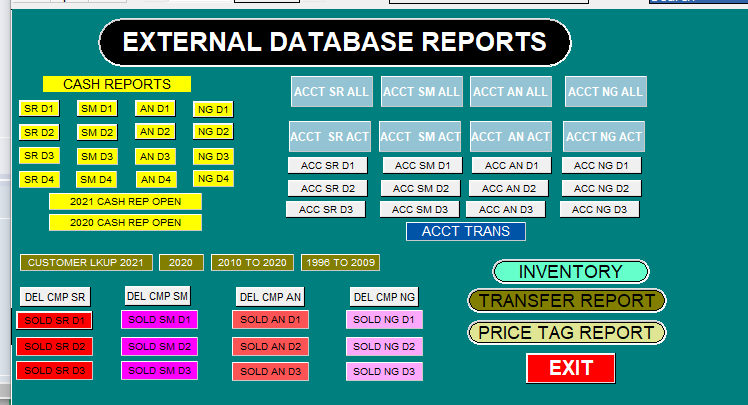Open SOLD SR D2 report
Screen dimensions: 748x405
point(54,346)
